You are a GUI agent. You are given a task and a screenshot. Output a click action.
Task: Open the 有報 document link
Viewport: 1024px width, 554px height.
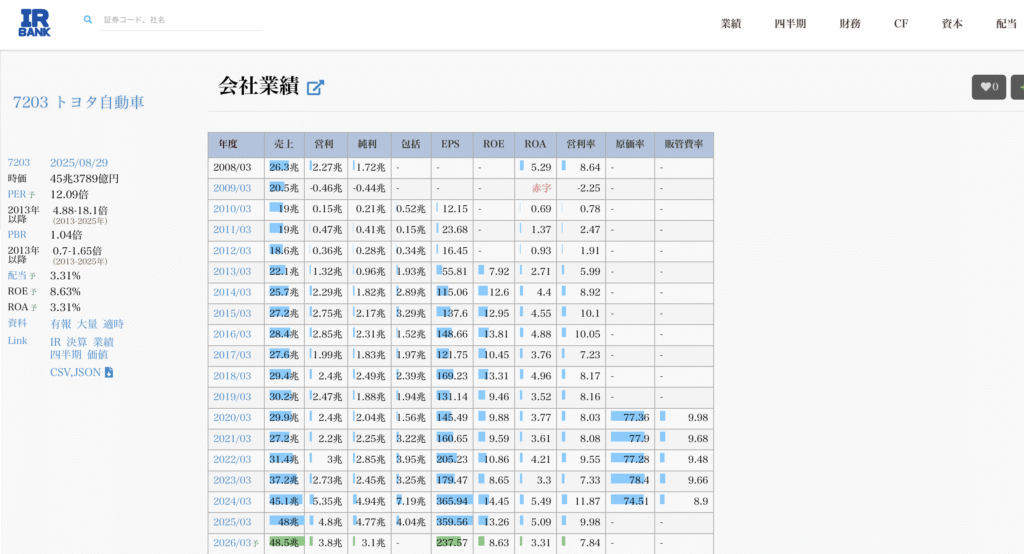click(61, 324)
